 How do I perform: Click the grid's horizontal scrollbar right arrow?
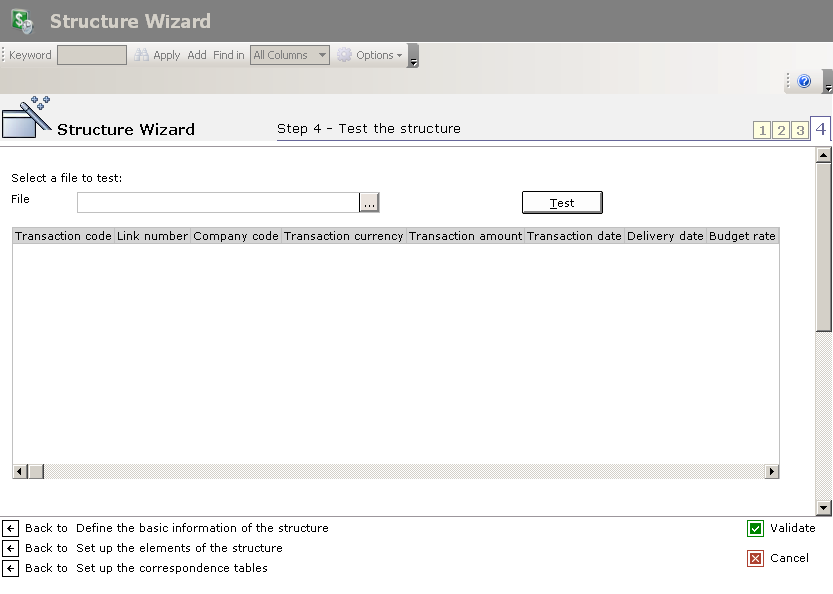click(771, 471)
